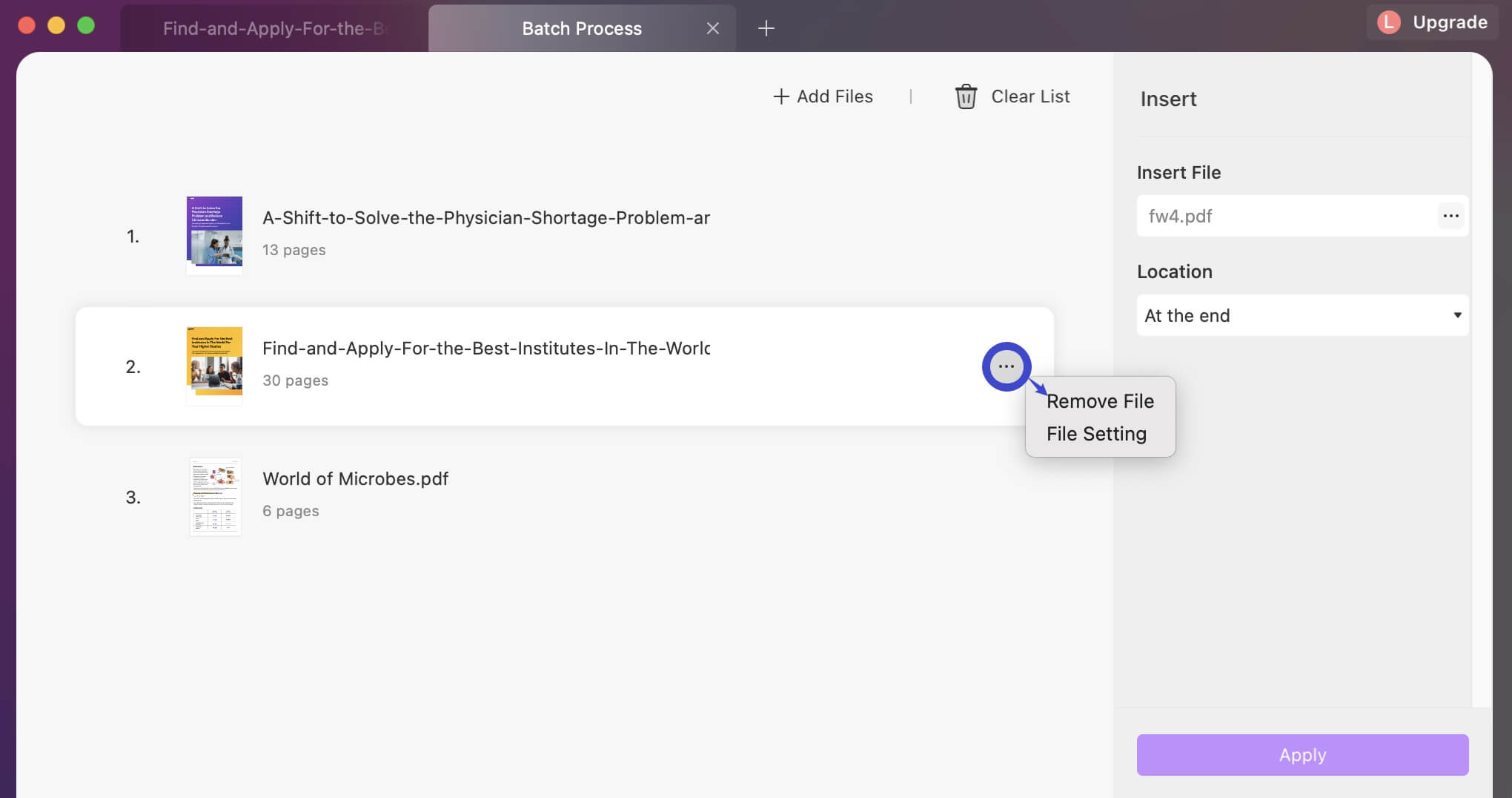
Task: Choose Remove File from the context menu
Action: tap(1100, 401)
